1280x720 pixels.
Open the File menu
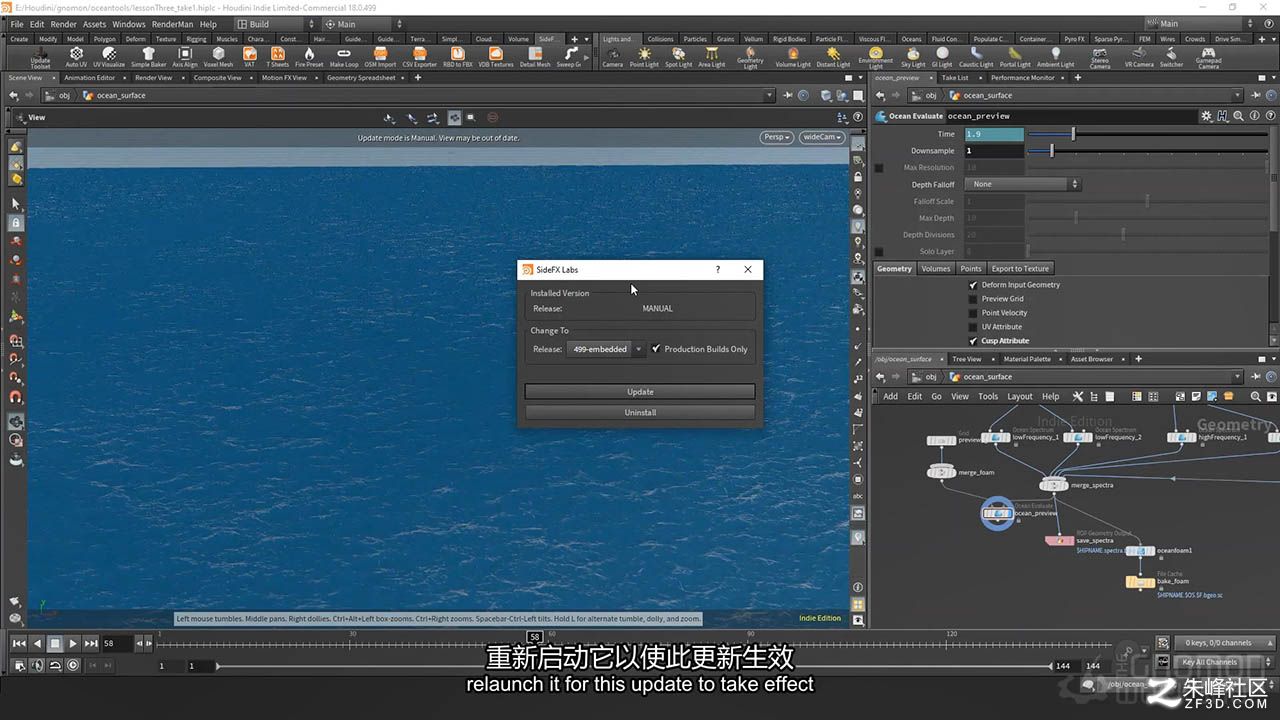click(17, 24)
